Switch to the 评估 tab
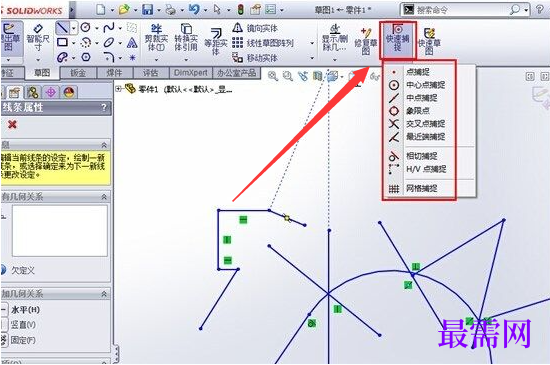 (151, 73)
